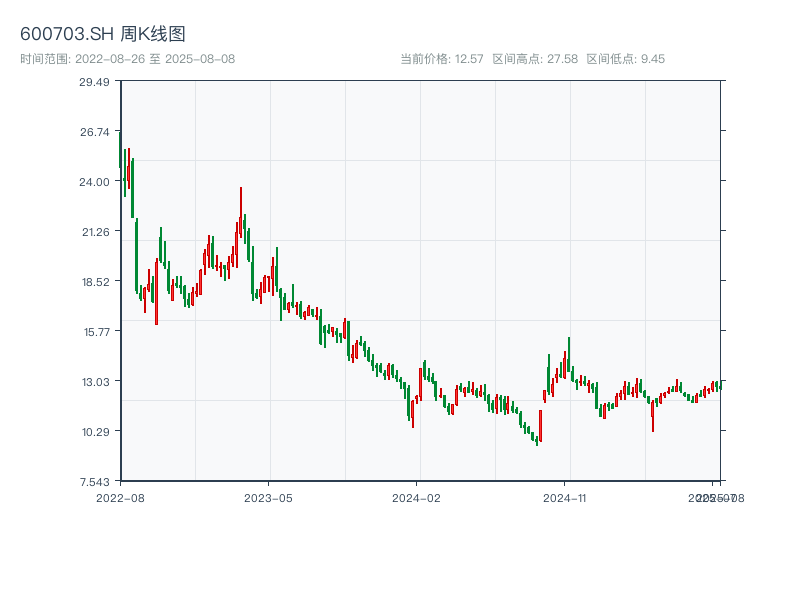
Task: Click y-axis value 21.26
Action: (95, 232)
